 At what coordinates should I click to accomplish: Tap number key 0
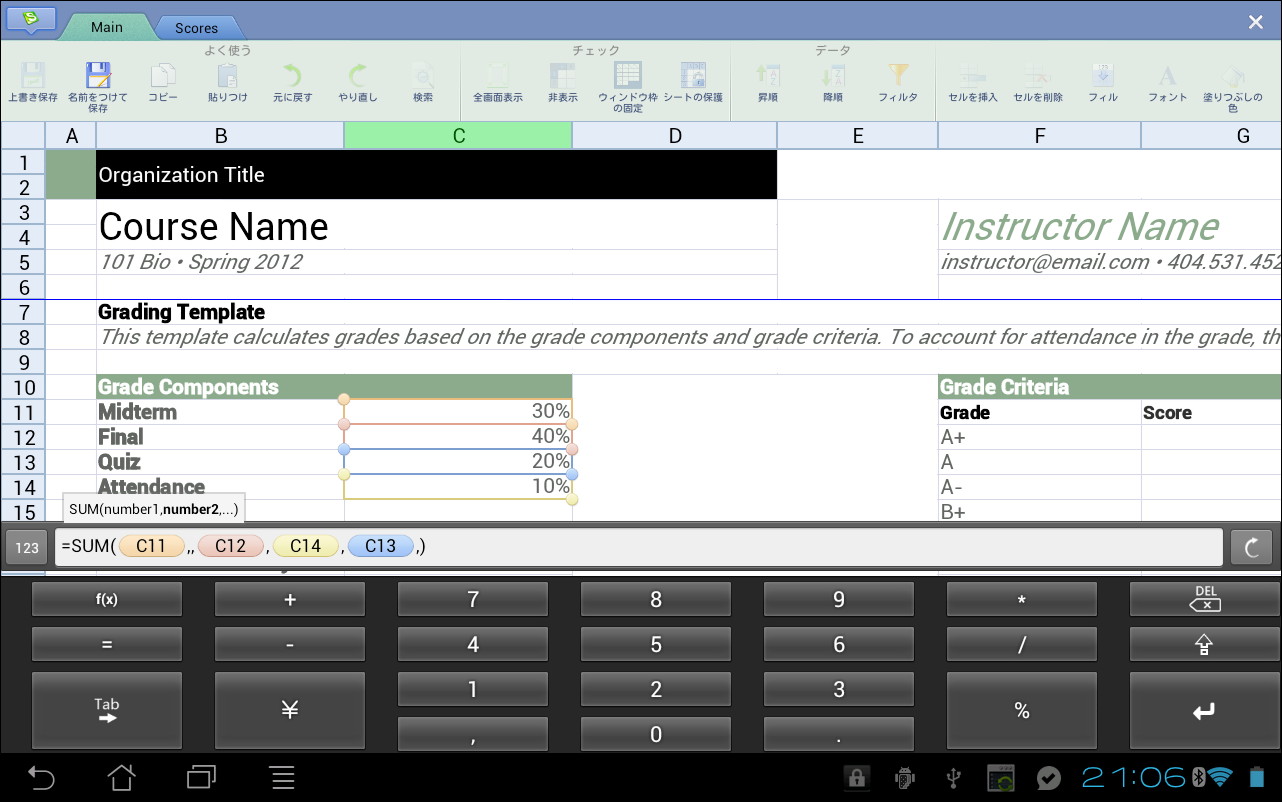[x=656, y=734]
